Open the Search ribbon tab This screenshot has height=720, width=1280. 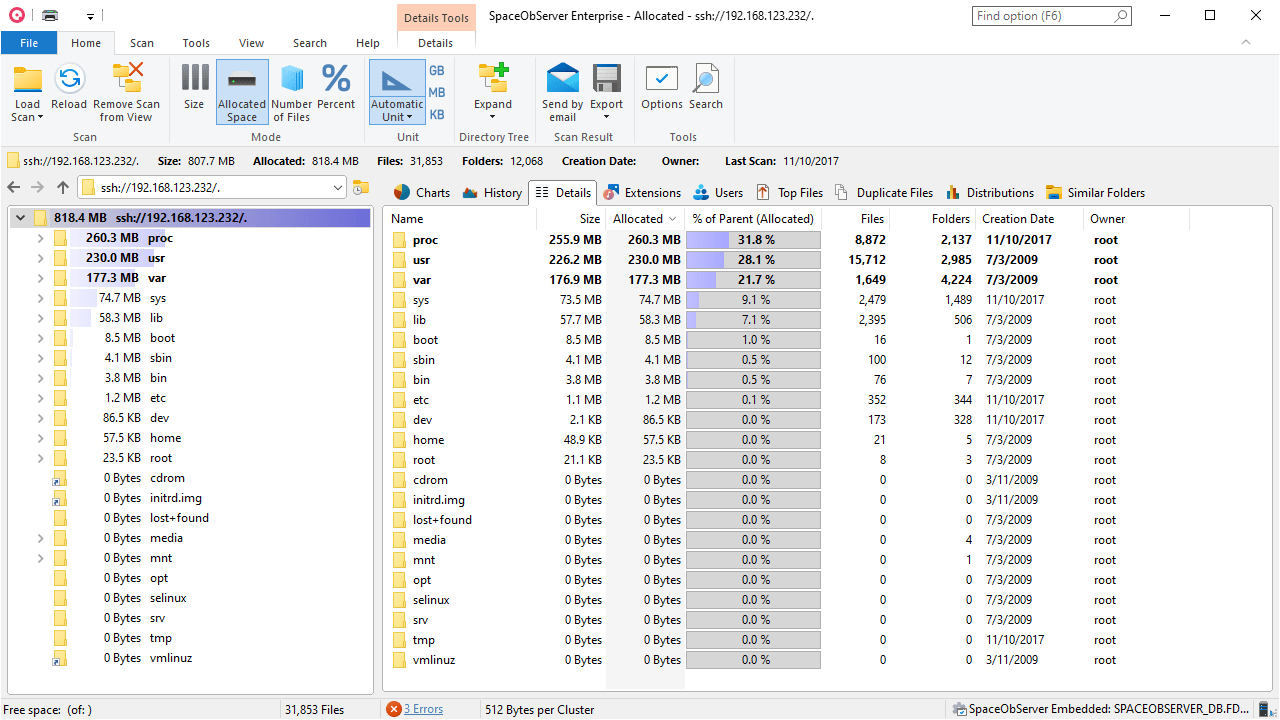coord(310,43)
